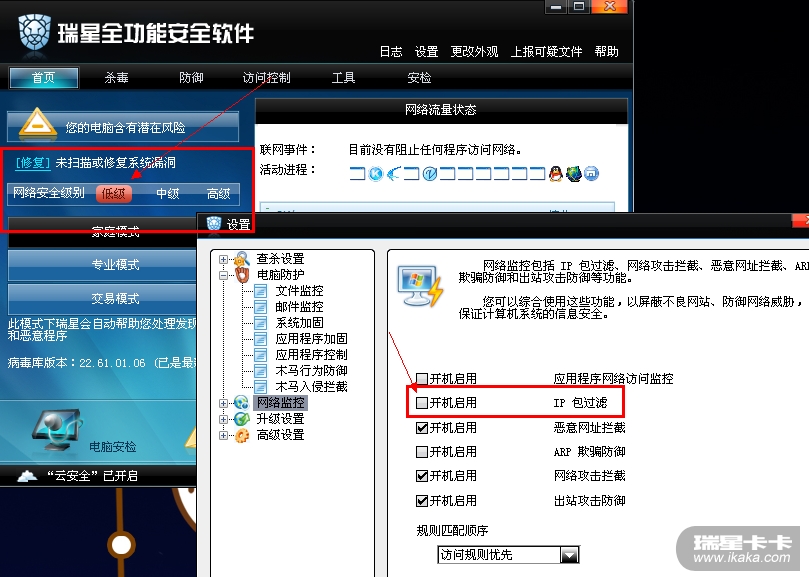Select 应用程序加固 in settings tree
Image resolution: width=809 pixels, height=577 pixels.
(311, 339)
